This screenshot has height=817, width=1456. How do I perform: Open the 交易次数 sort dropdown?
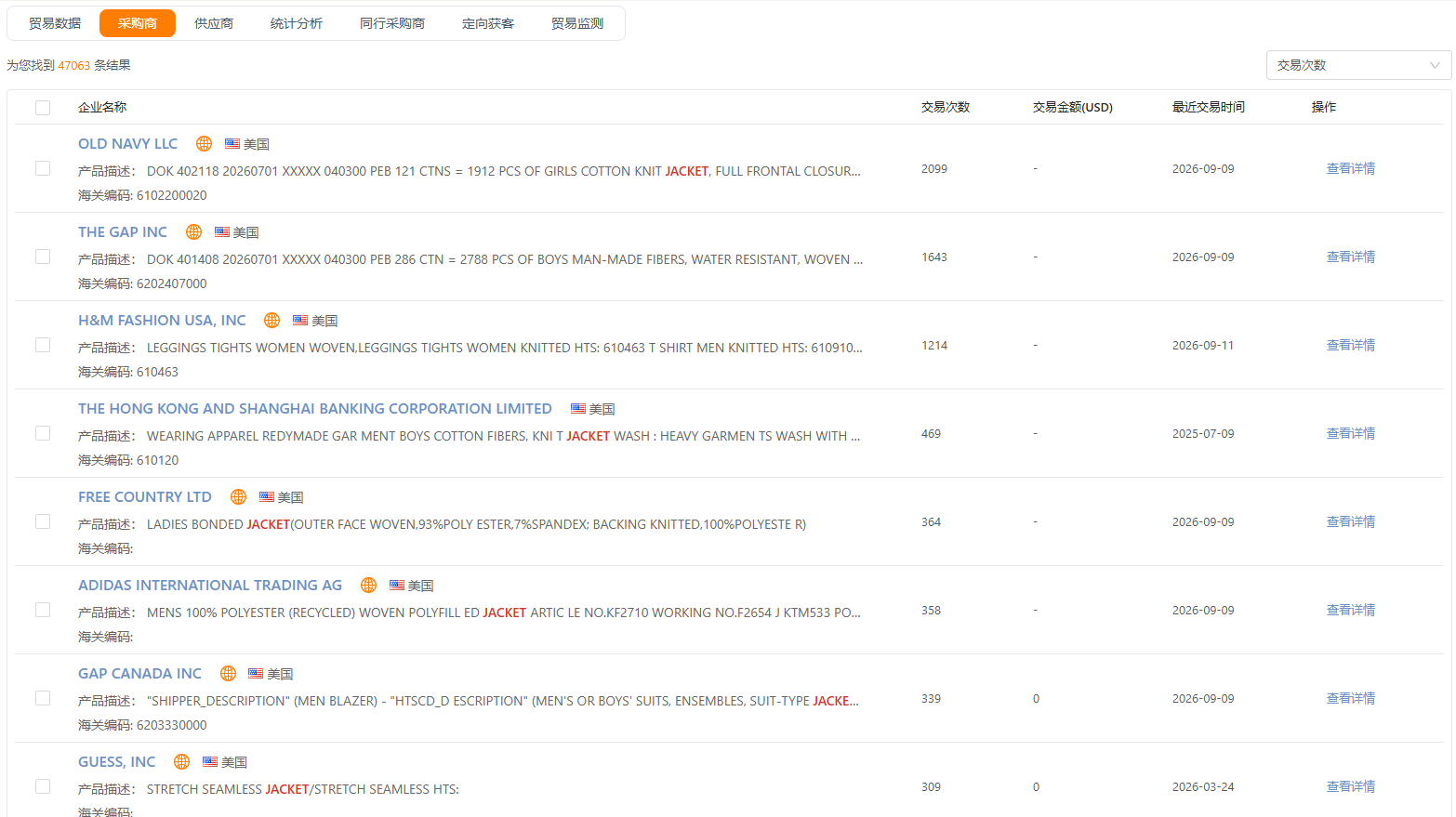pos(1358,65)
